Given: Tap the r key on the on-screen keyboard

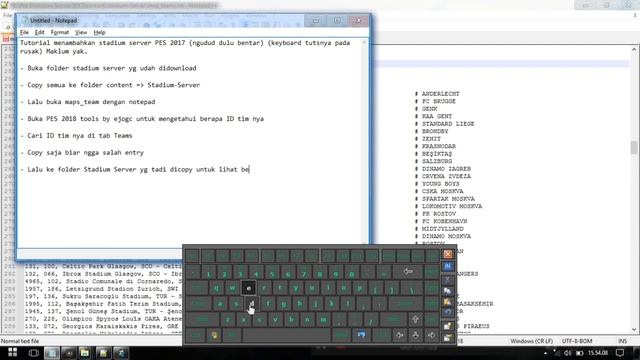Looking at the screenshot, I should tap(264, 288).
